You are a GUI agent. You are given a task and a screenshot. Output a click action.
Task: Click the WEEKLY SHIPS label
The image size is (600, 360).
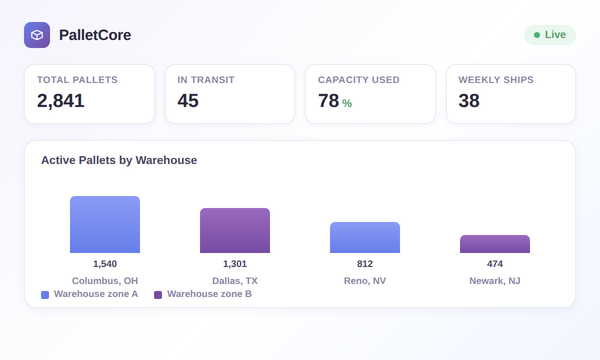(x=496, y=80)
